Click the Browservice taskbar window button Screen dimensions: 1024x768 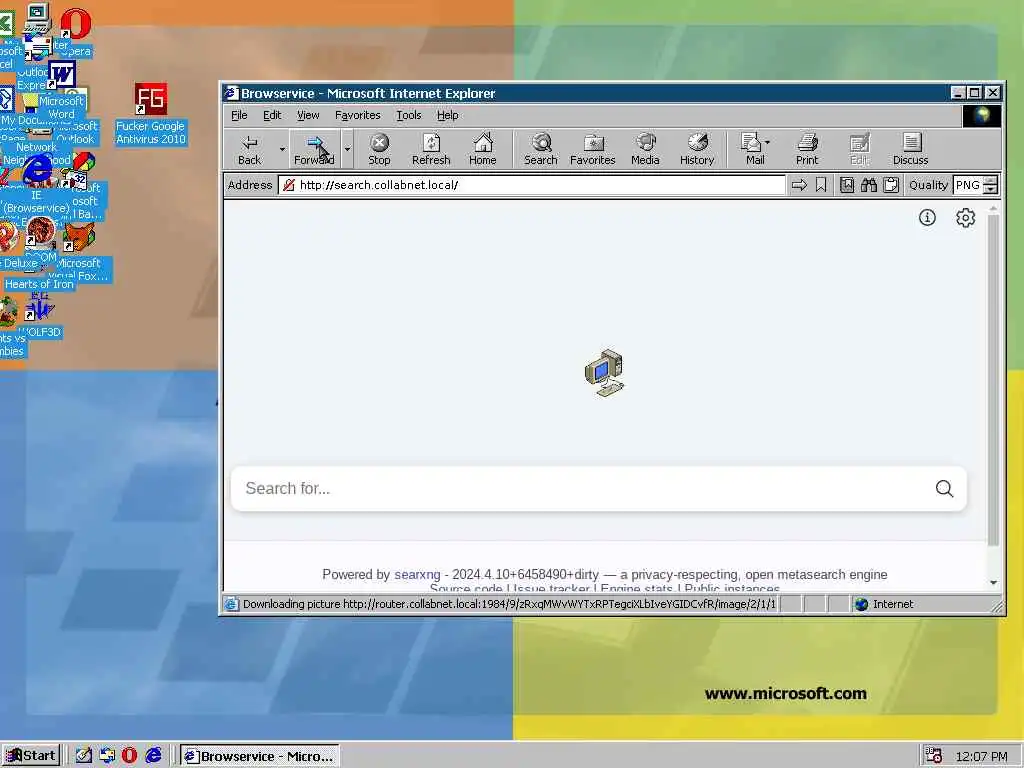[260, 756]
